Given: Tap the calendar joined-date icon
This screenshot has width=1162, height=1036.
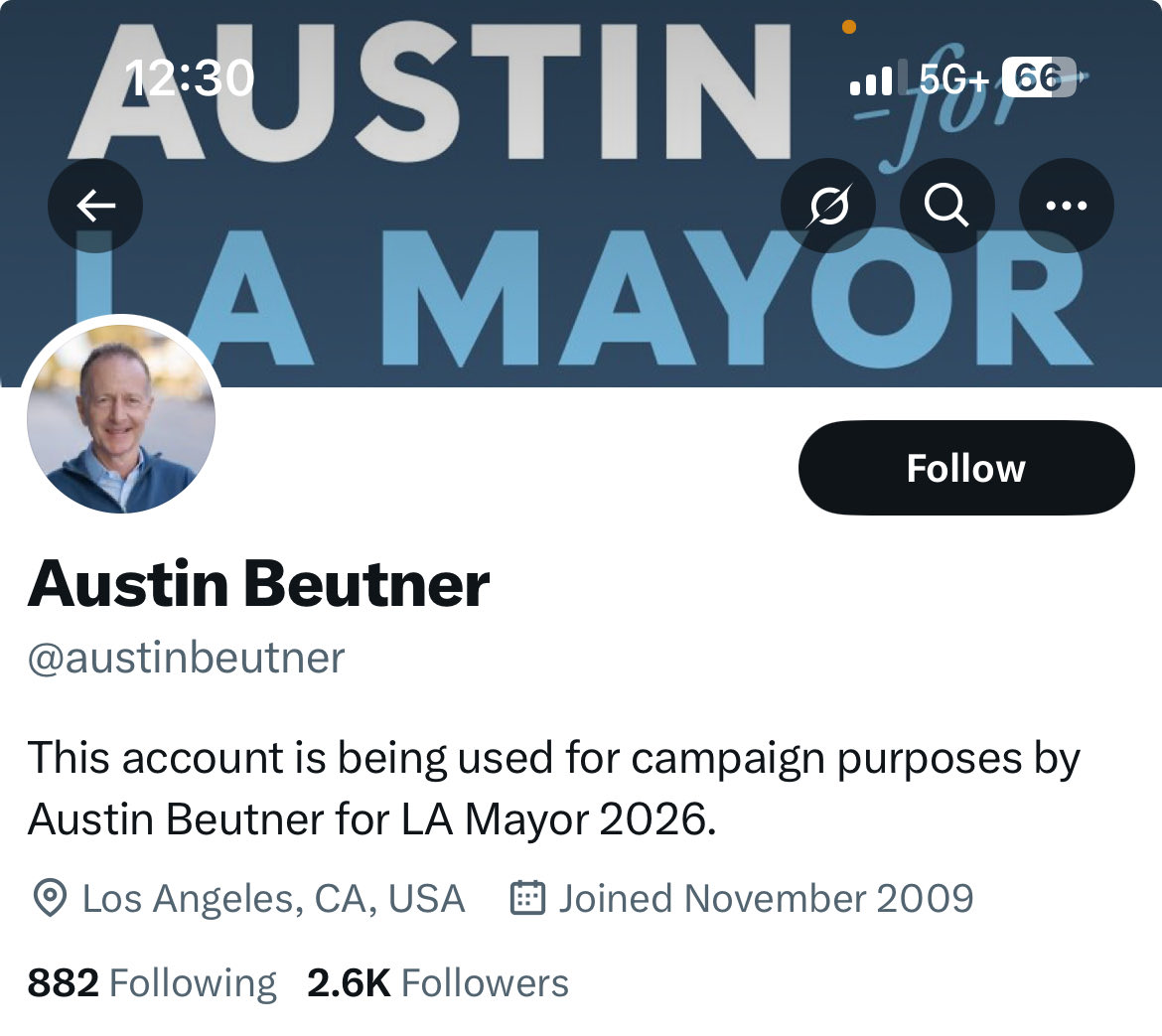Looking at the screenshot, I should [x=527, y=897].
